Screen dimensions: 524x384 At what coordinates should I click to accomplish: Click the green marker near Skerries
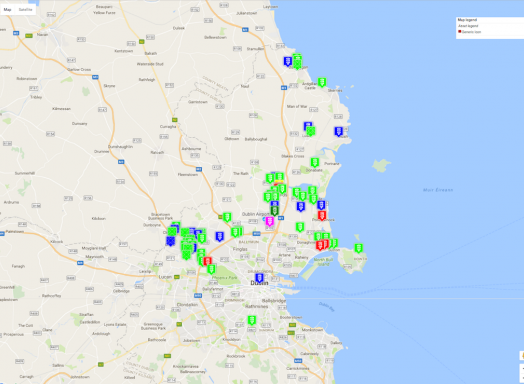coord(322,82)
